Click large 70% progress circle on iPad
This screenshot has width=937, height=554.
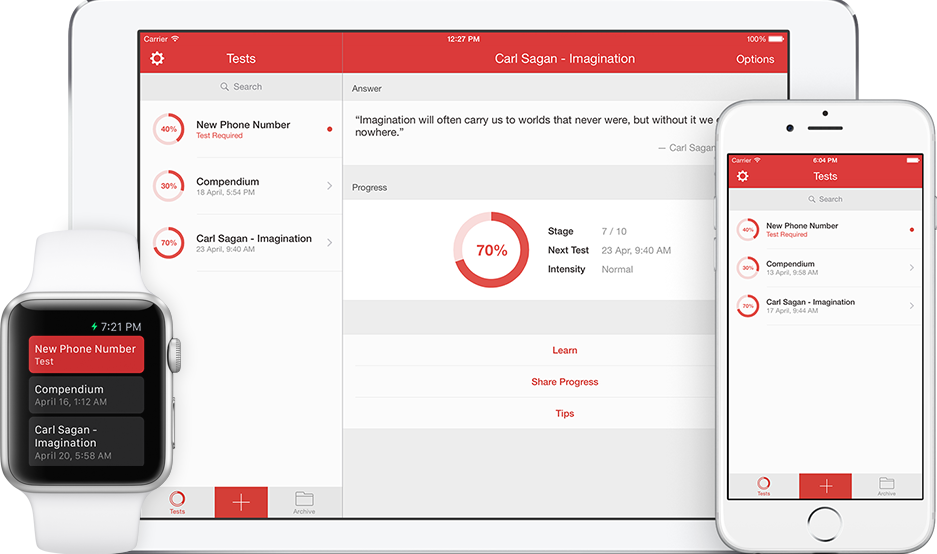491,250
